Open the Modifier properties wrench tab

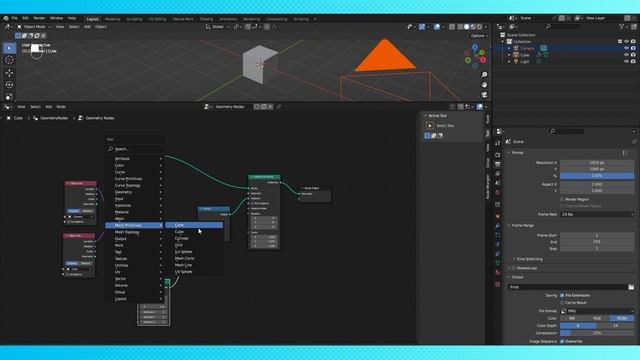tap(498, 226)
